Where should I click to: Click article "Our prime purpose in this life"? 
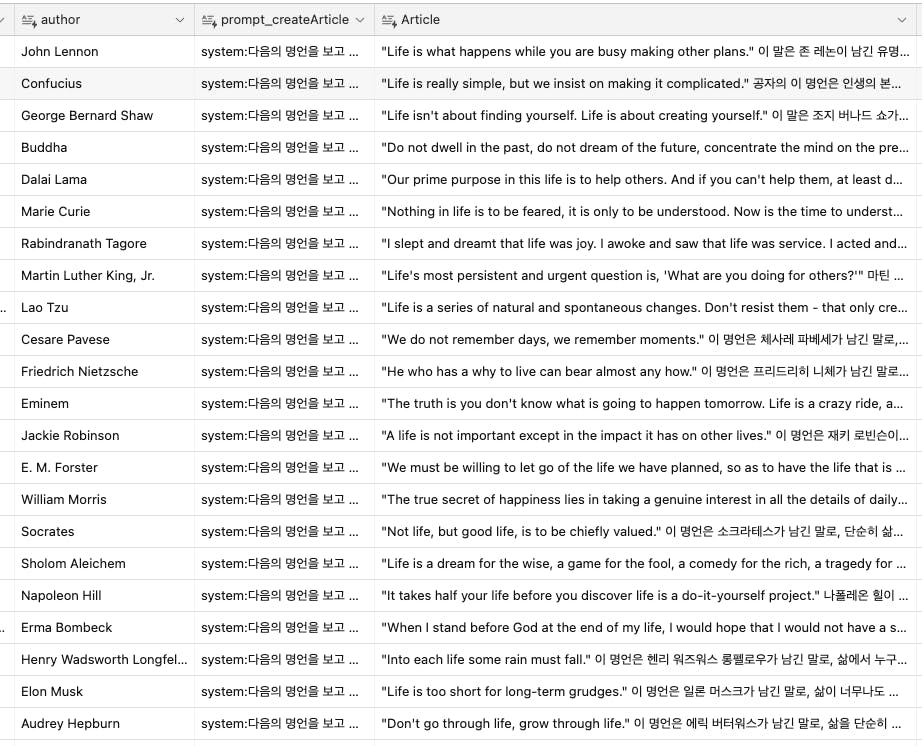click(647, 180)
